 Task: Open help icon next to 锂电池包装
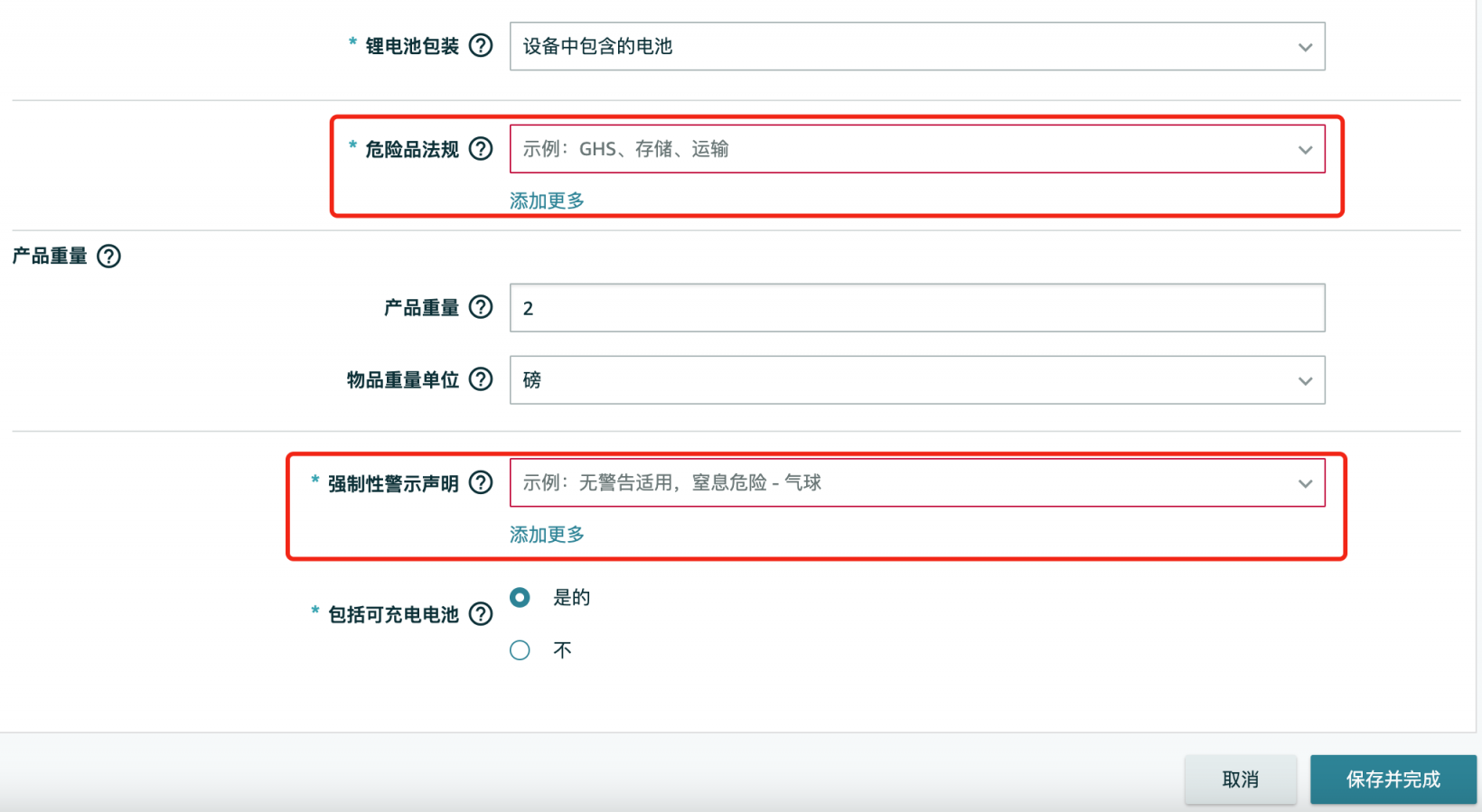(x=481, y=45)
